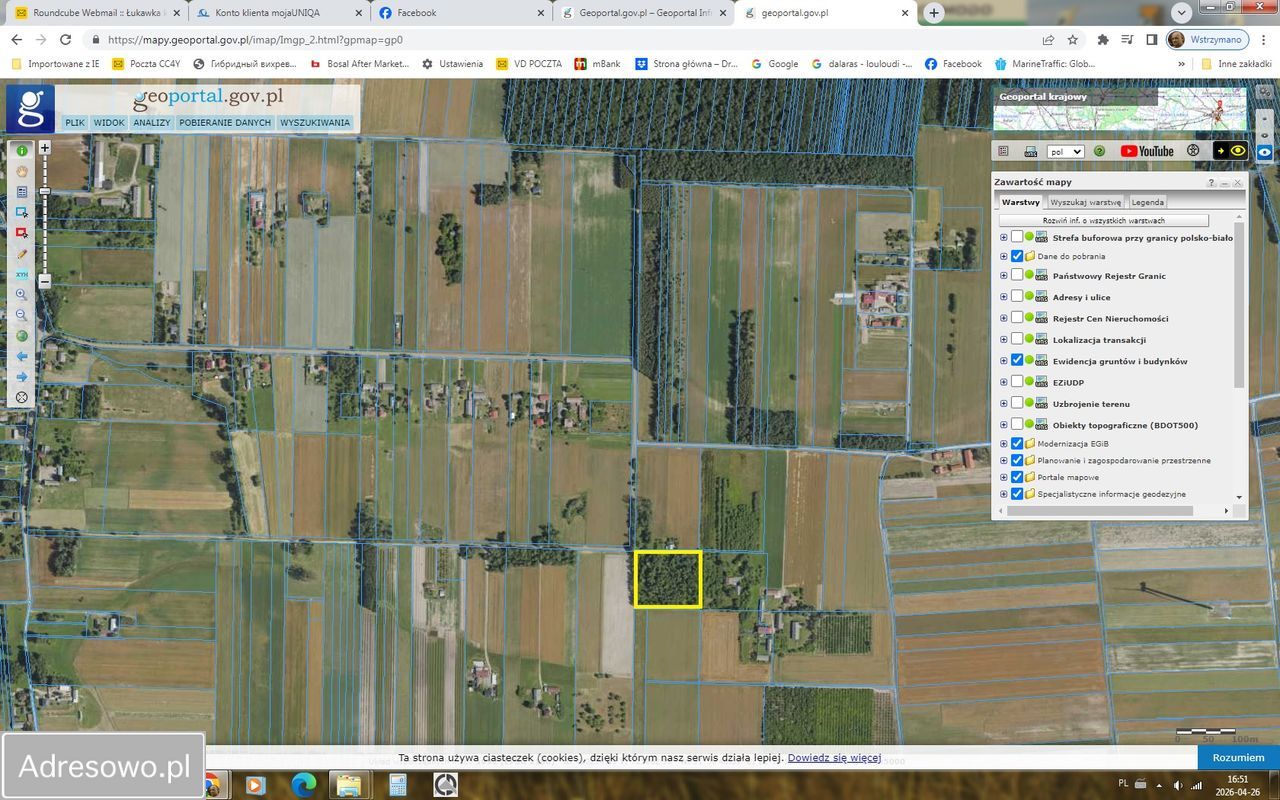Viewport: 1280px width, 800px height.
Task: Open the ANALIZY menu
Action: coord(152,123)
